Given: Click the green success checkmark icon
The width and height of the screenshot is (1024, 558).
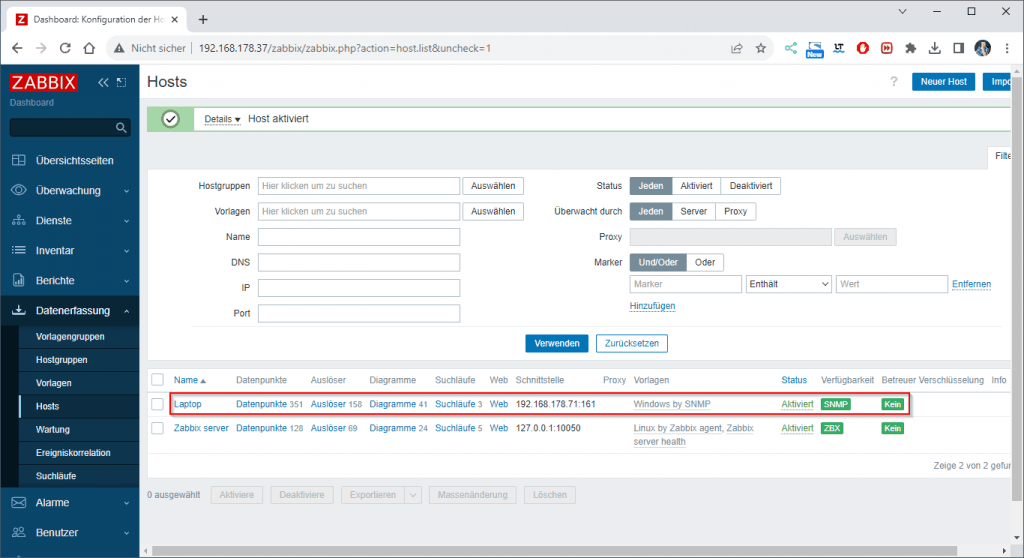Looking at the screenshot, I should (170, 119).
